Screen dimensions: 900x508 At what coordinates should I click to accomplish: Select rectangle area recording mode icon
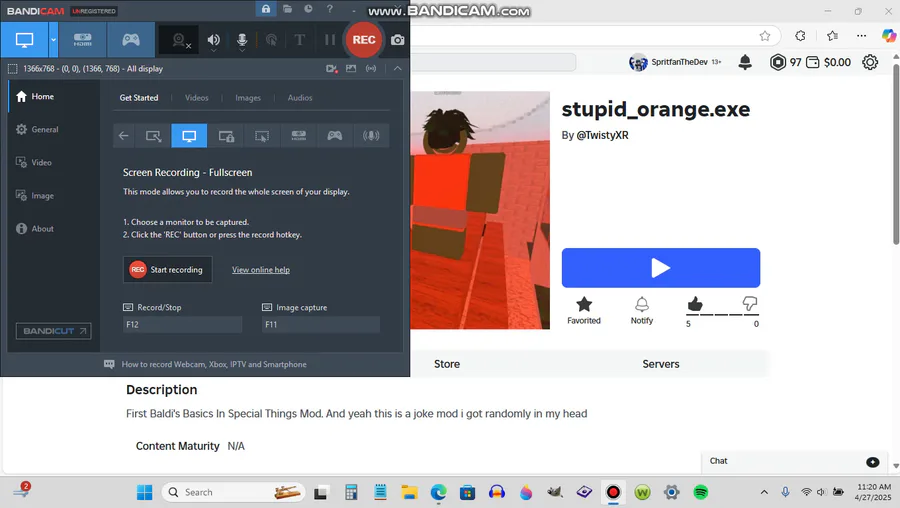153,136
